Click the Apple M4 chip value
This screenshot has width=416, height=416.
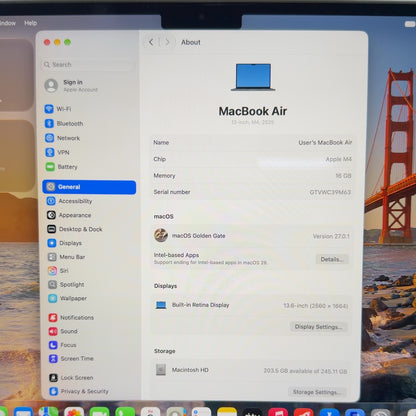click(338, 159)
